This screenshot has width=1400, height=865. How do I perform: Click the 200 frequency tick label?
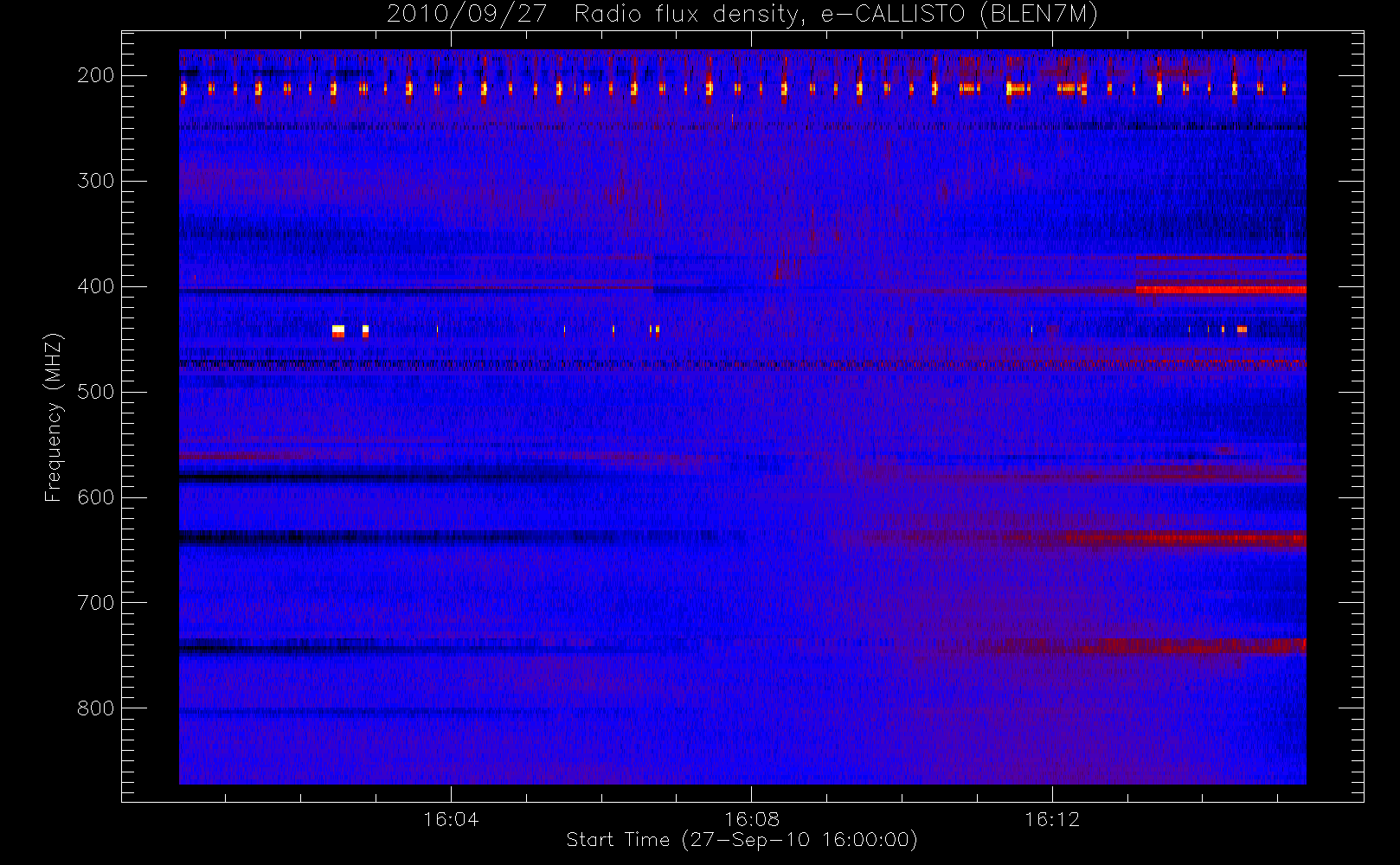[96, 75]
